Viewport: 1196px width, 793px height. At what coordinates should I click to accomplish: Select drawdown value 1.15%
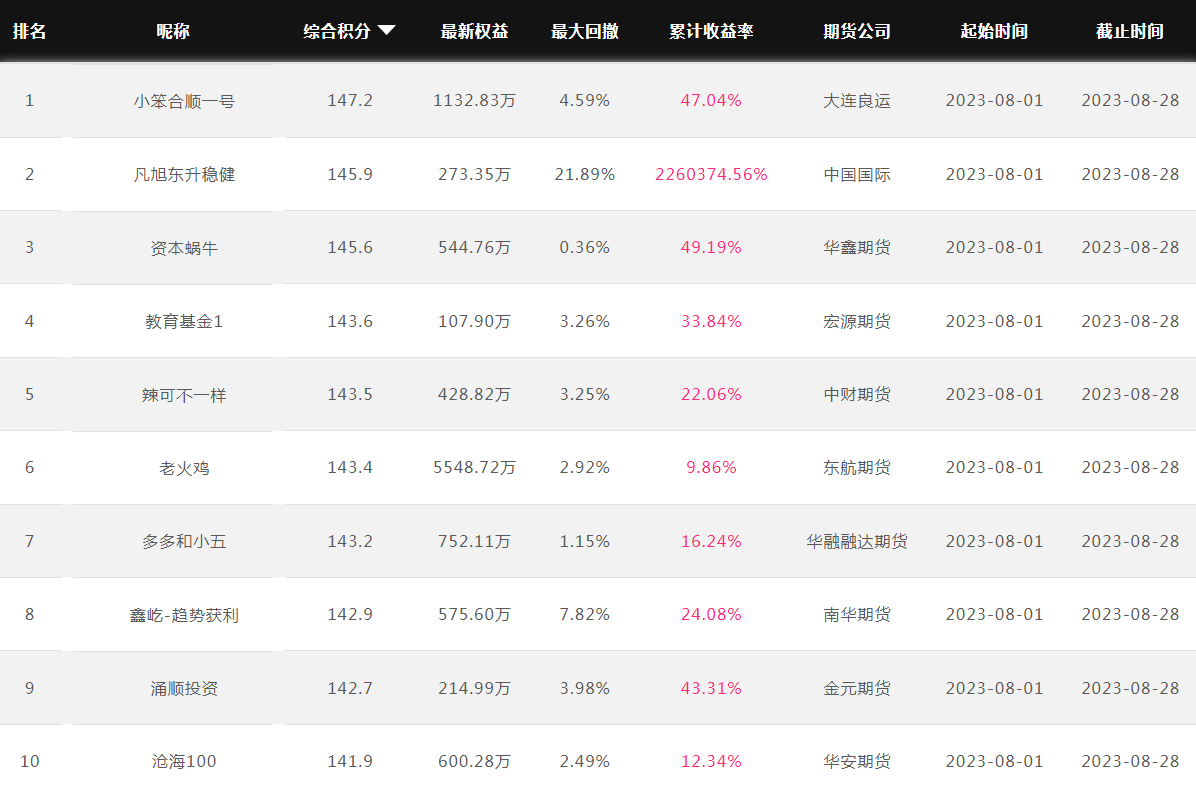[x=585, y=541]
